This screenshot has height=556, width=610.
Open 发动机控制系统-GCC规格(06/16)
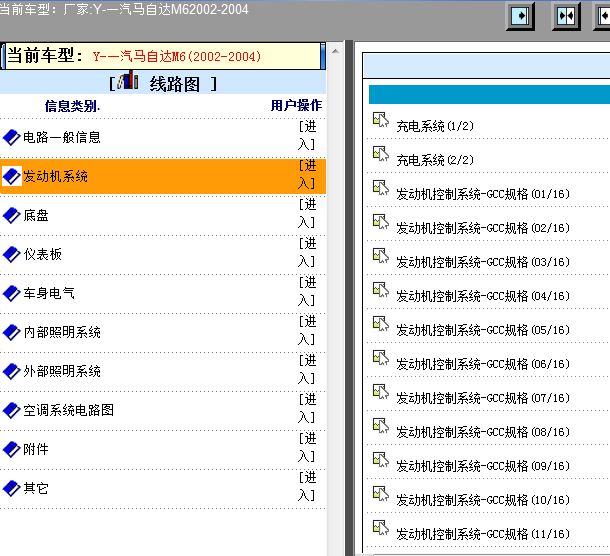[483, 364]
